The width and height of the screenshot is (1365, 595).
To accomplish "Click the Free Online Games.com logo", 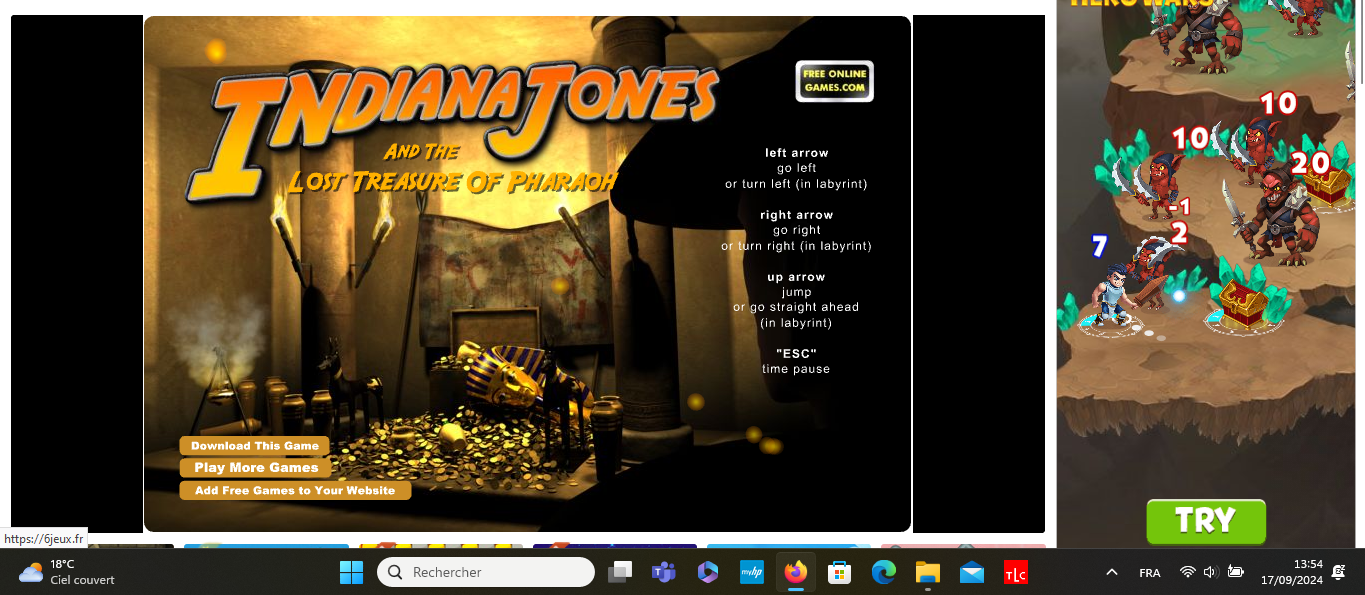I will pos(835,81).
